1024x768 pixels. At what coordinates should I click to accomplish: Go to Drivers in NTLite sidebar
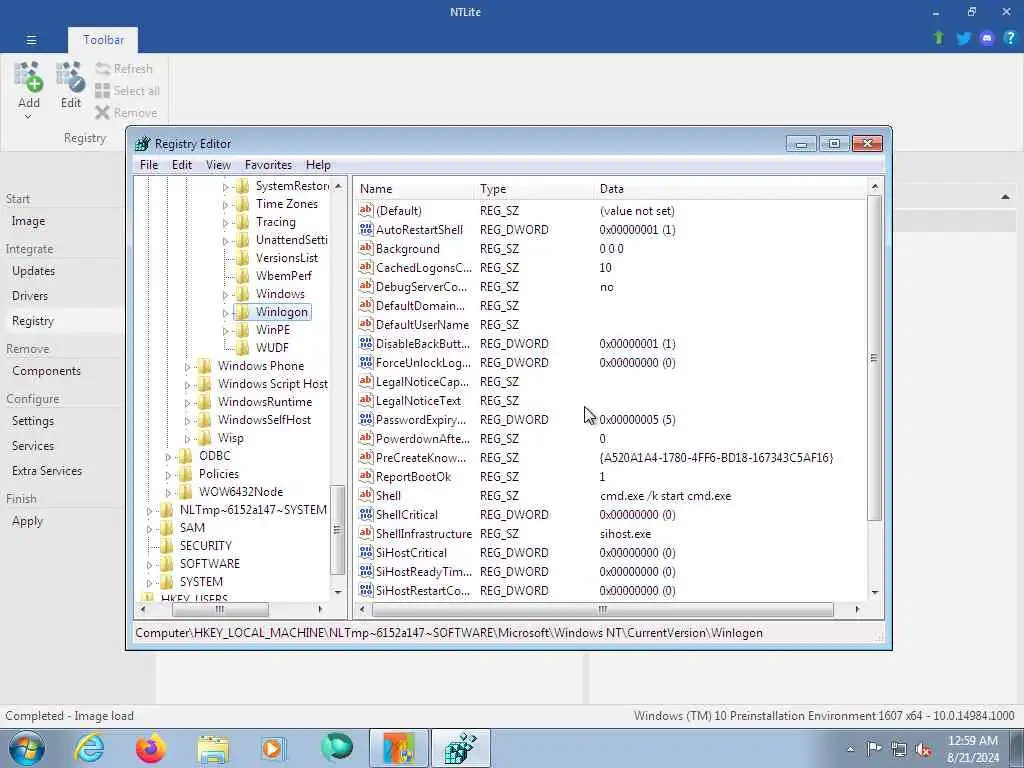pyautogui.click(x=30, y=295)
